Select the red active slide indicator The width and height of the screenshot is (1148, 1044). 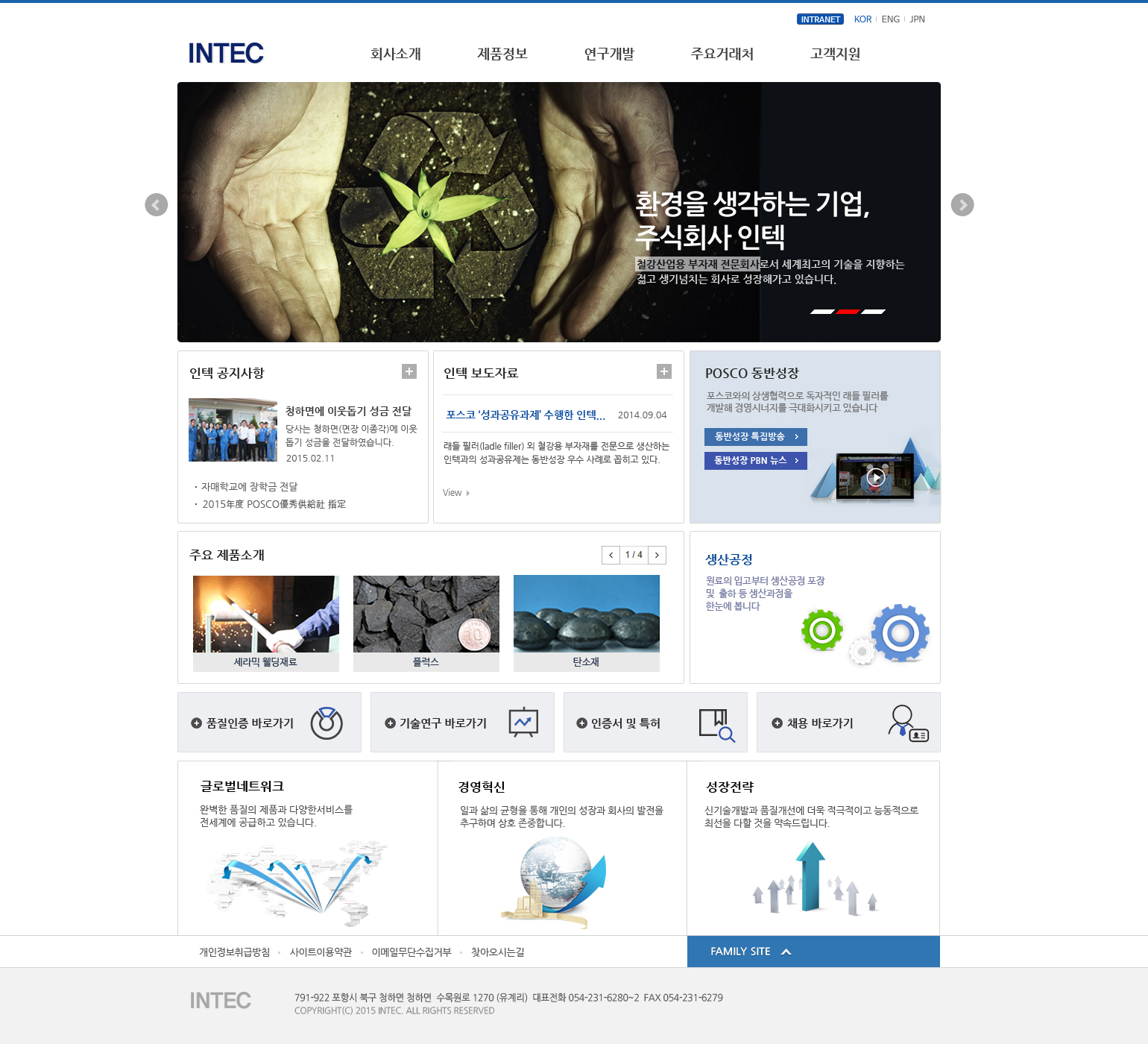pos(848,312)
